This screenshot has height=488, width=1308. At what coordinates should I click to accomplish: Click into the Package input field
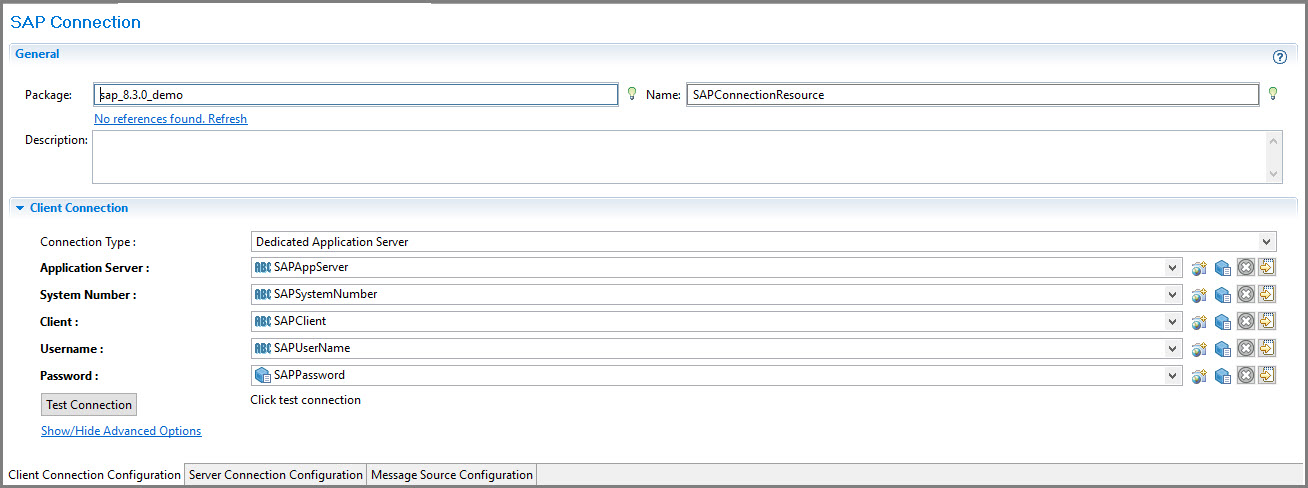(x=355, y=94)
